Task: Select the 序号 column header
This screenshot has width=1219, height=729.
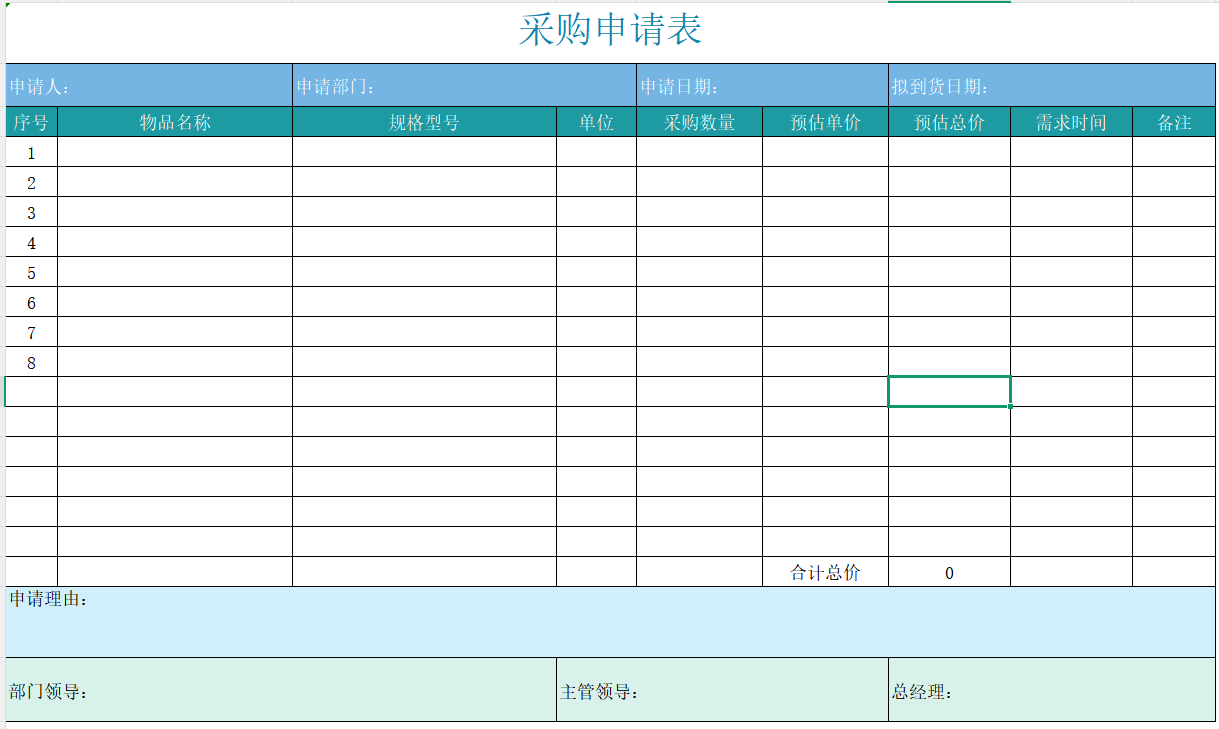Action: coord(32,122)
